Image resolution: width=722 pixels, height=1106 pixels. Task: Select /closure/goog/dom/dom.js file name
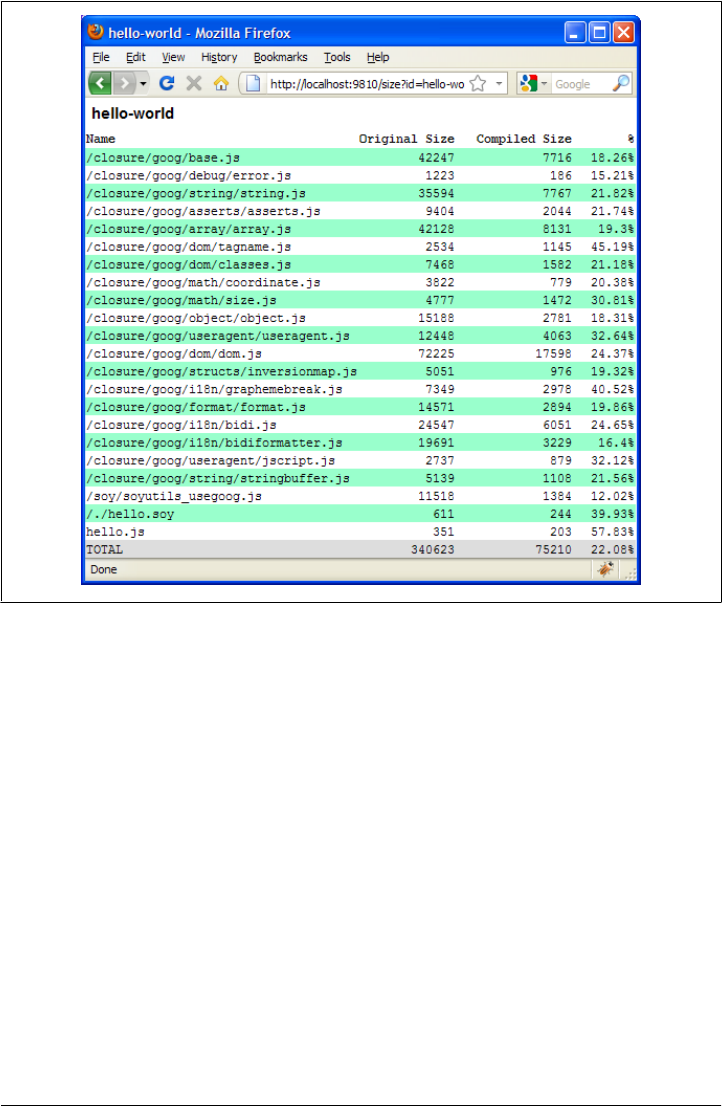tap(173, 353)
